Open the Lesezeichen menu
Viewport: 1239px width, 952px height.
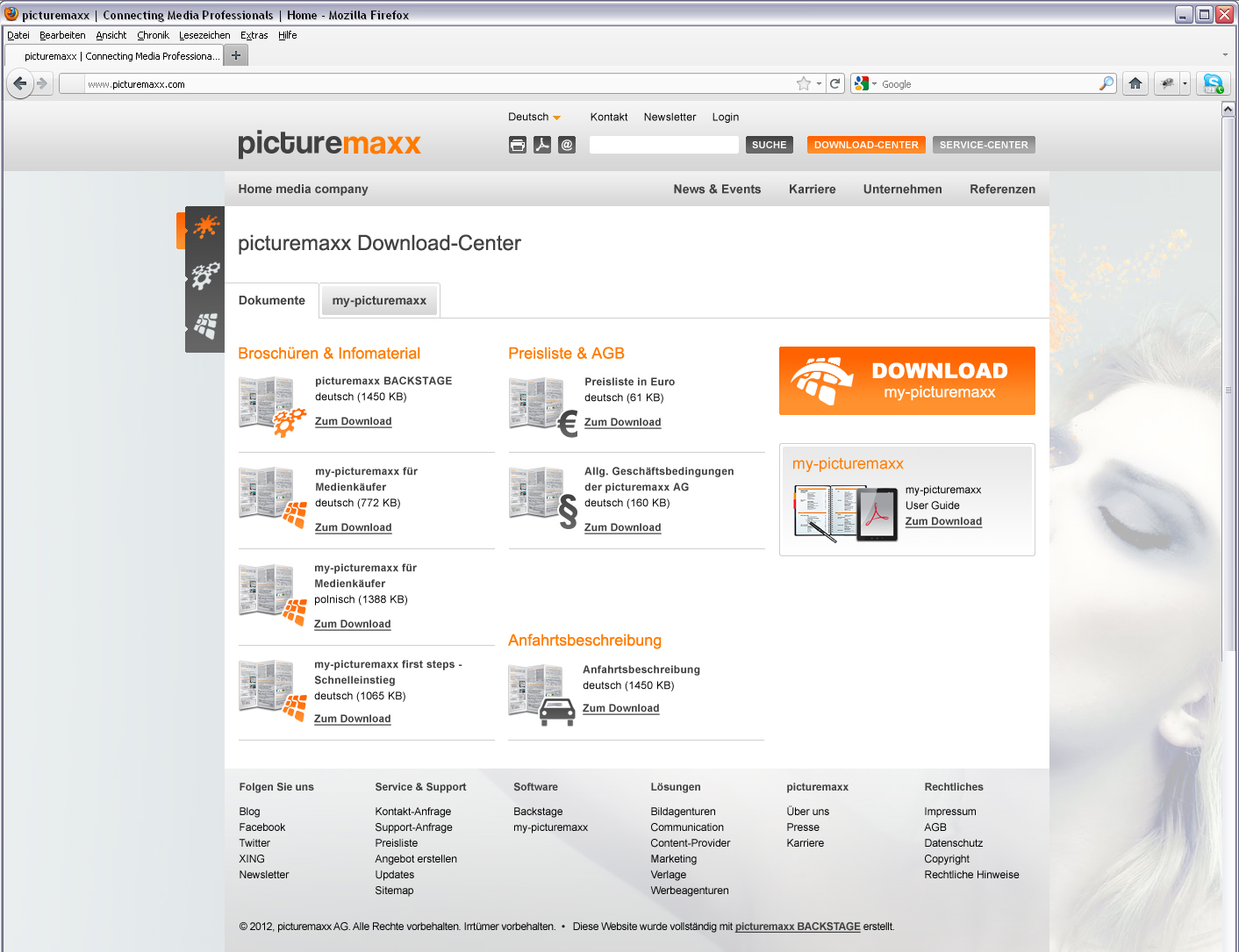204,35
